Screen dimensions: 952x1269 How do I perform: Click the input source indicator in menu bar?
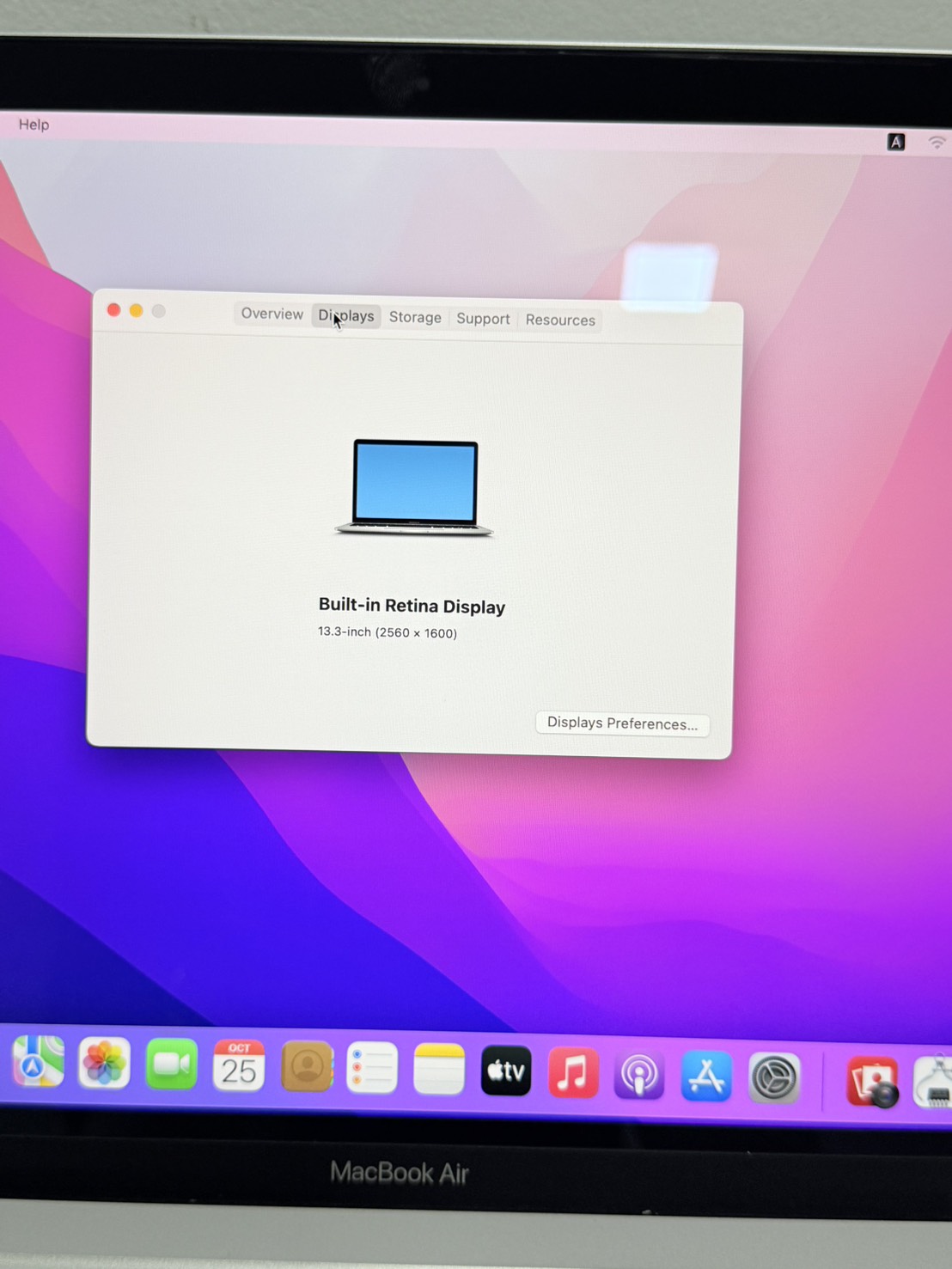[896, 142]
